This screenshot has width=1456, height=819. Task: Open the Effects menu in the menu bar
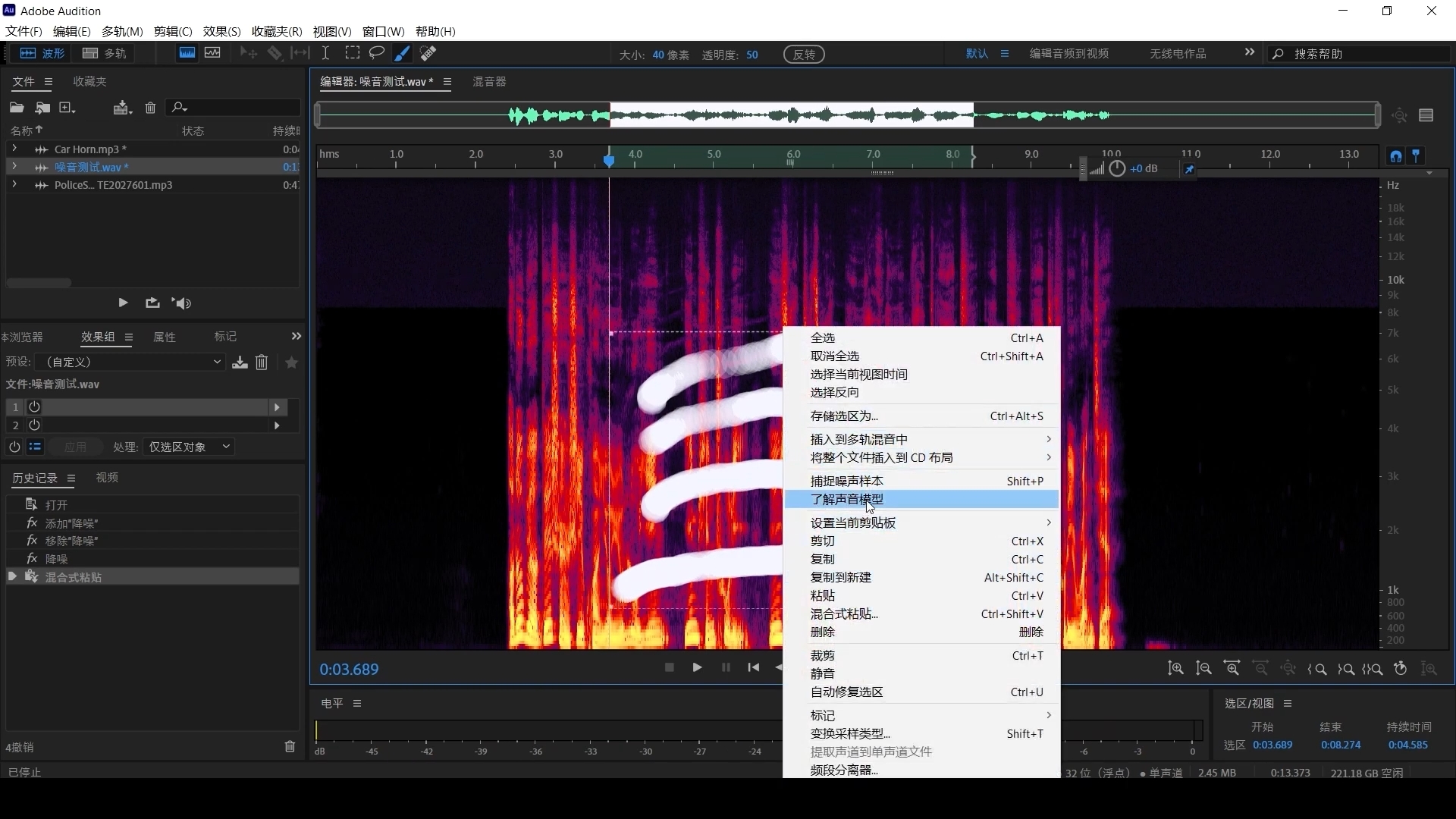[221, 31]
